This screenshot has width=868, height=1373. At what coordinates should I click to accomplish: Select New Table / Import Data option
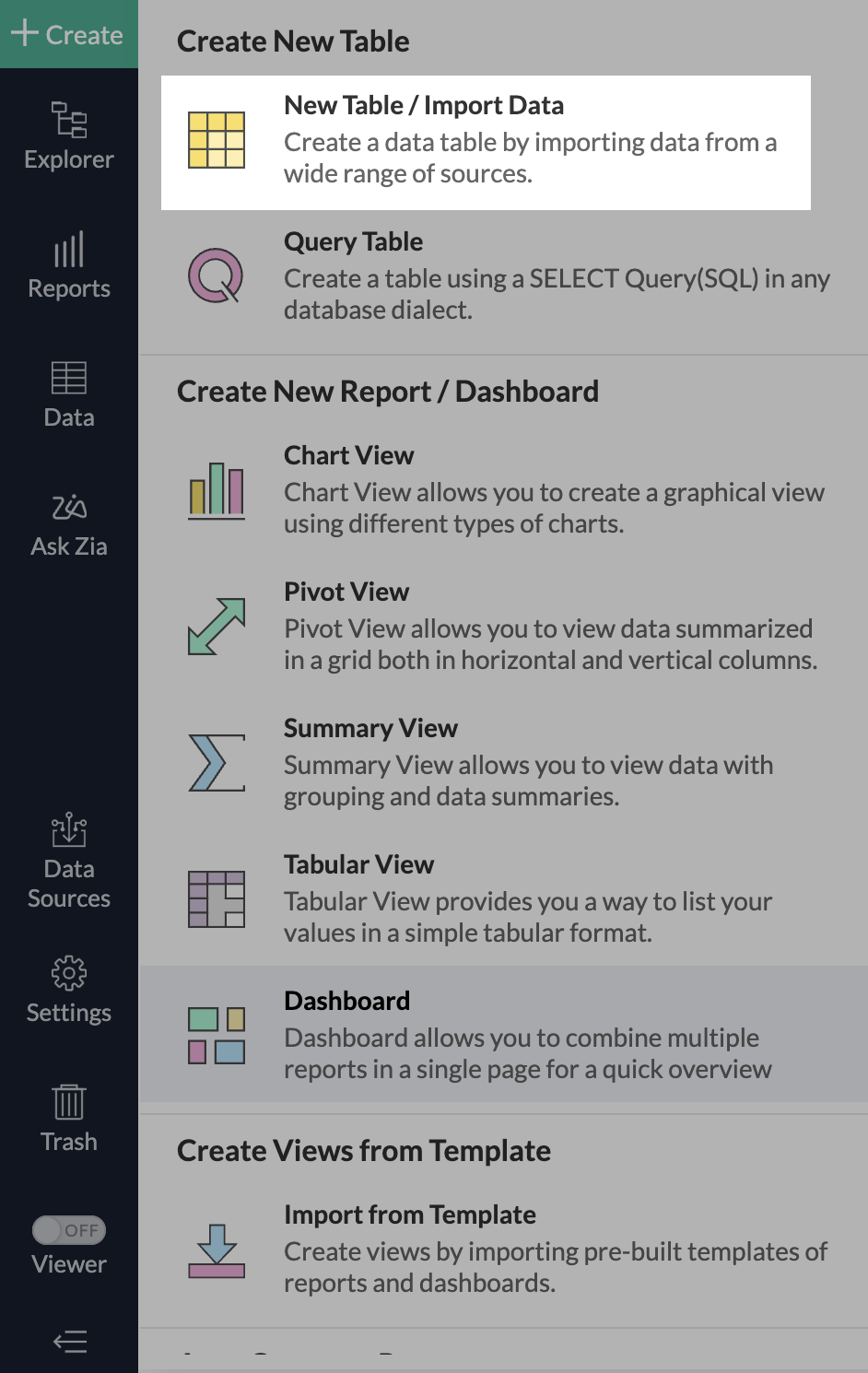tap(486, 143)
